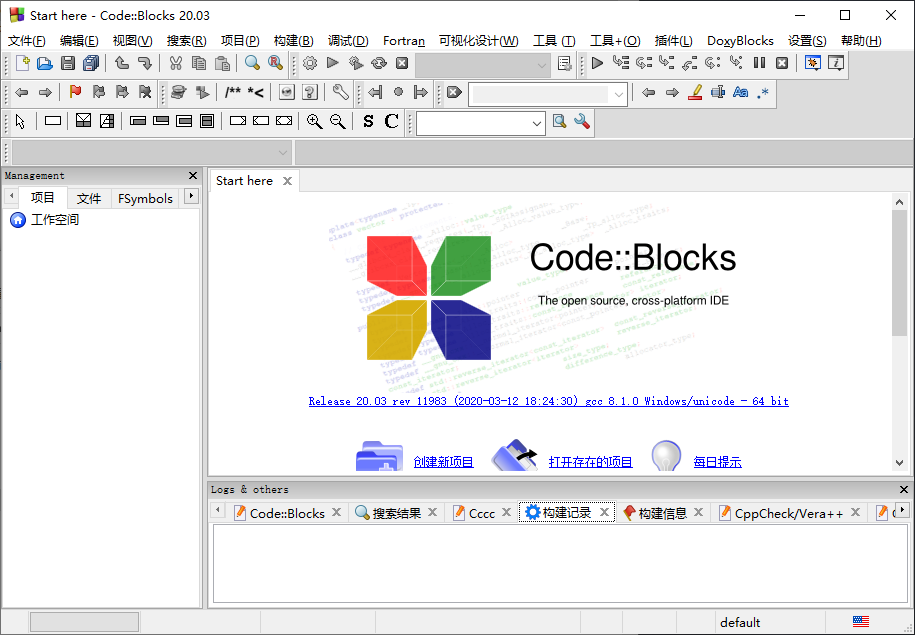Click the Toggle bookmark red flag icon
This screenshot has height=635, width=915.
(75, 92)
